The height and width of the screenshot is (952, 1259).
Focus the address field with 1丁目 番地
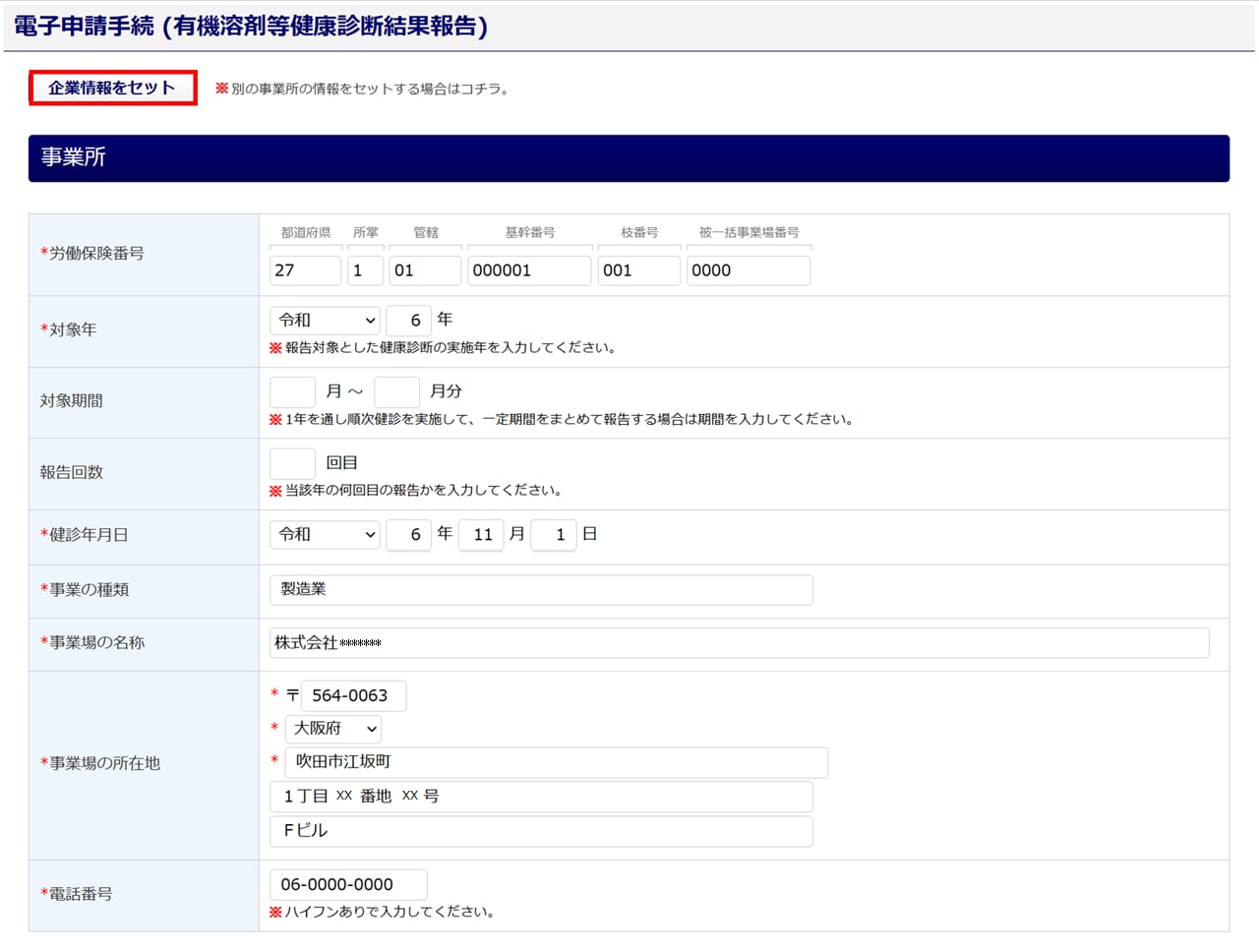541,797
